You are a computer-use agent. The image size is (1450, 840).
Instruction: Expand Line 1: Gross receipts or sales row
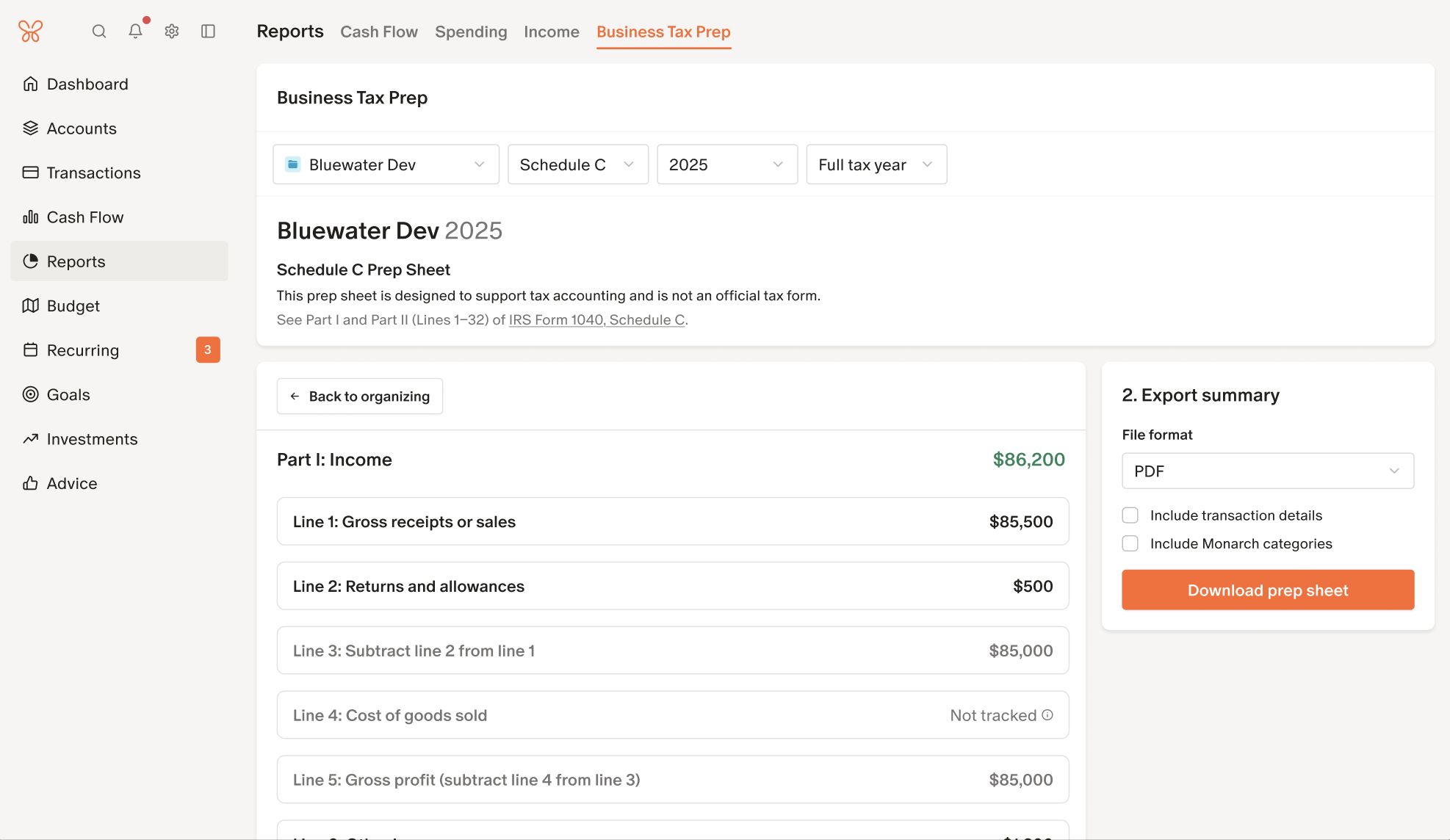point(672,522)
